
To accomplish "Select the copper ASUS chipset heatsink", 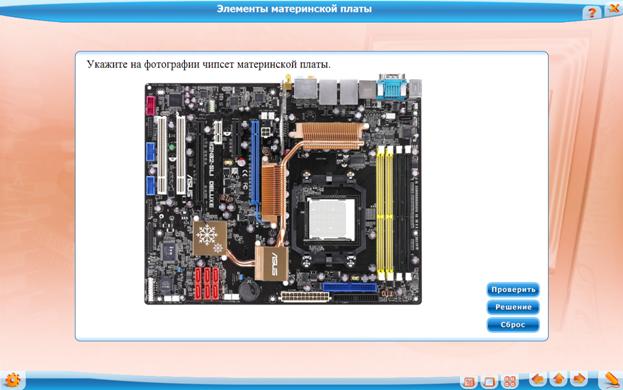I will 271,263.
